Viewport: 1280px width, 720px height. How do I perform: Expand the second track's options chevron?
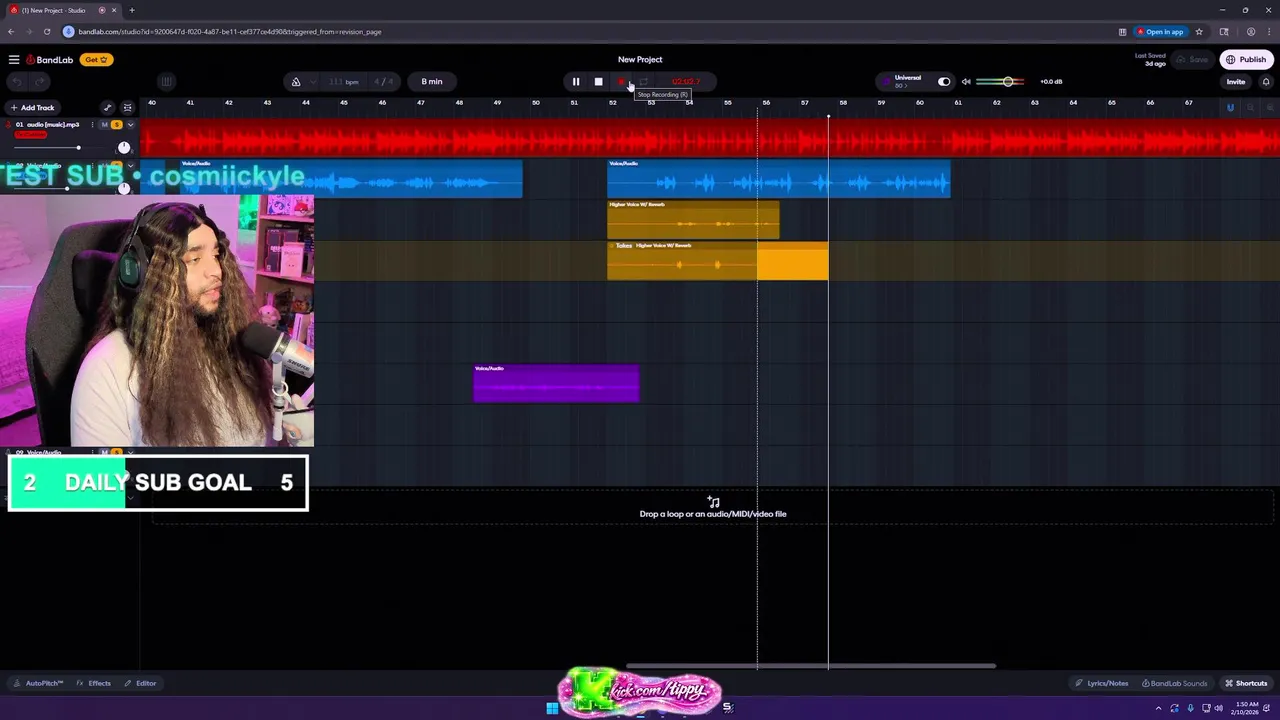130,165
